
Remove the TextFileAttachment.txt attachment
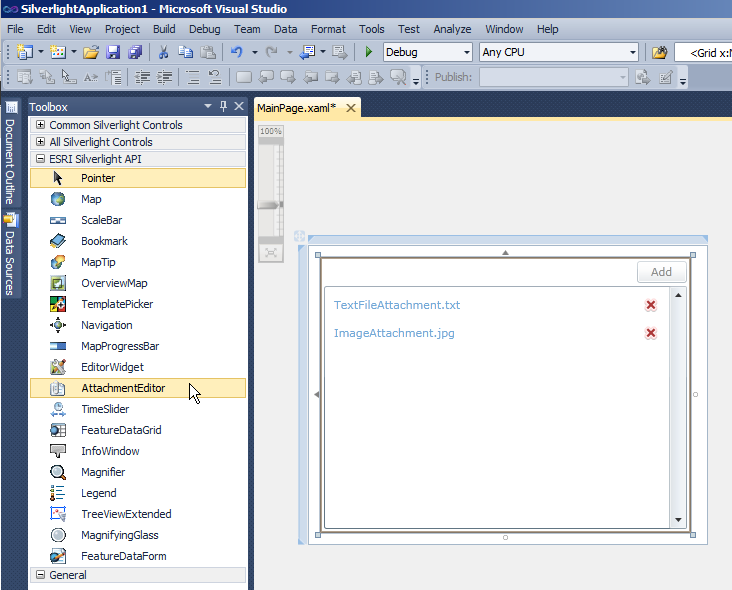(651, 305)
